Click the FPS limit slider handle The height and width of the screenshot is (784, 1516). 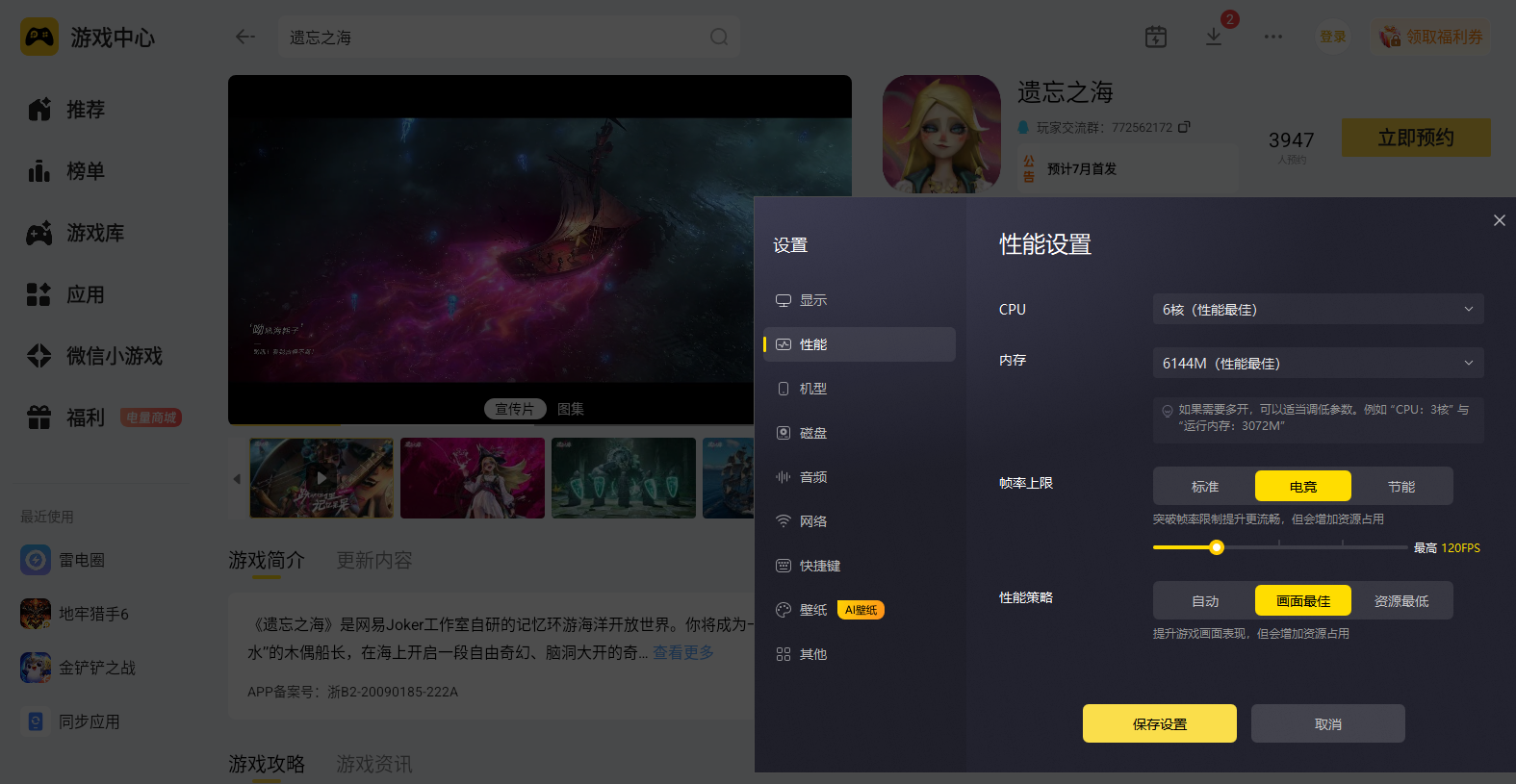[1217, 547]
